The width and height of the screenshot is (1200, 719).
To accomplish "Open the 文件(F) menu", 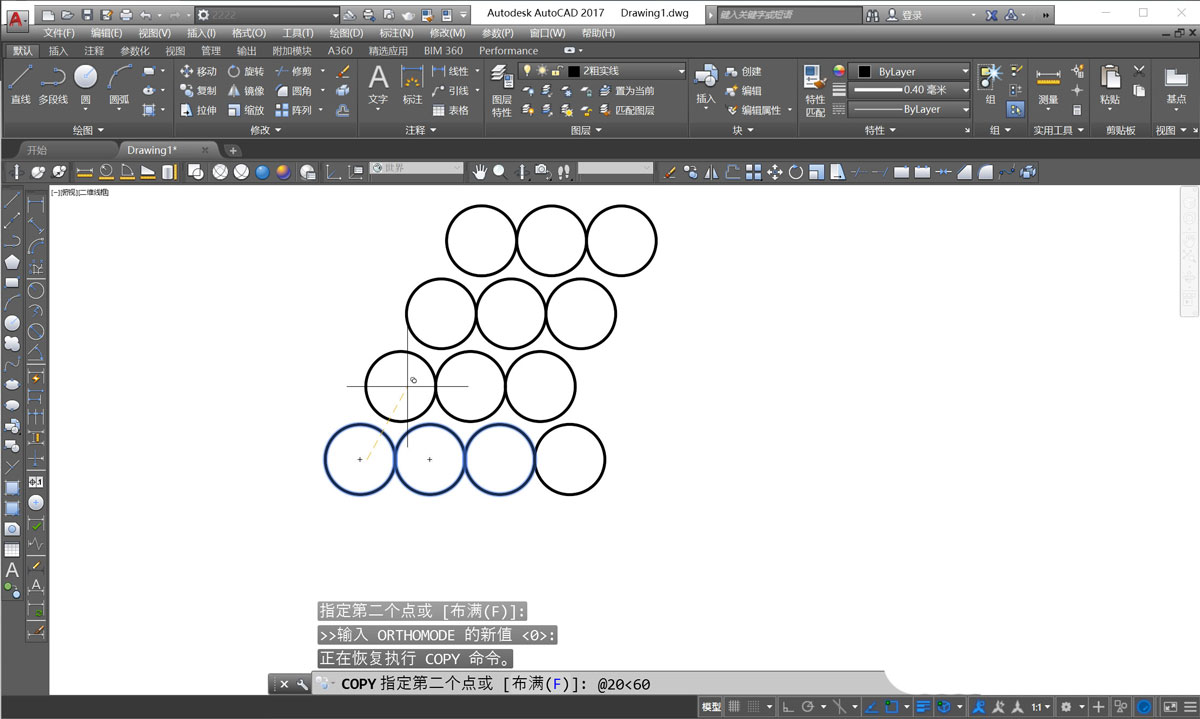I will click(x=59, y=33).
